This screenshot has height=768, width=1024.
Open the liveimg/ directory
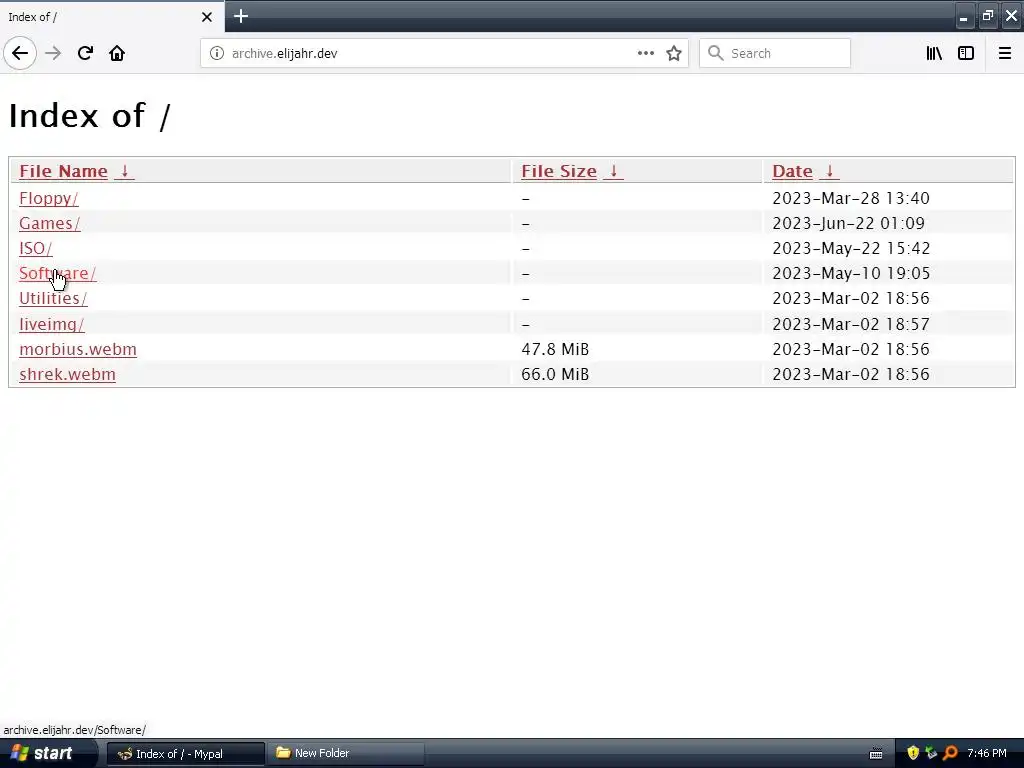coord(52,324)
